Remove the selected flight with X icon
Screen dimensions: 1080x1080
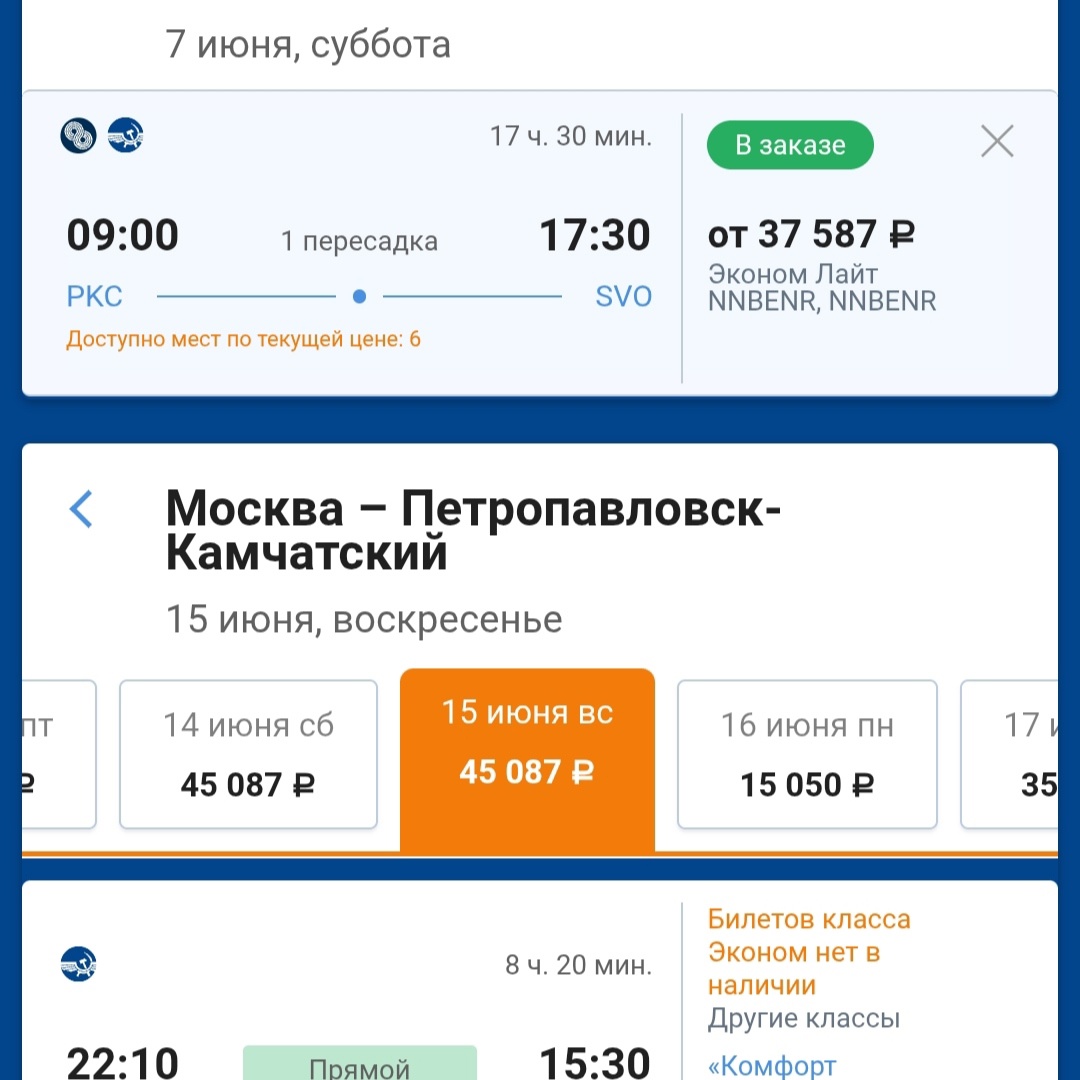click(997, 142)
